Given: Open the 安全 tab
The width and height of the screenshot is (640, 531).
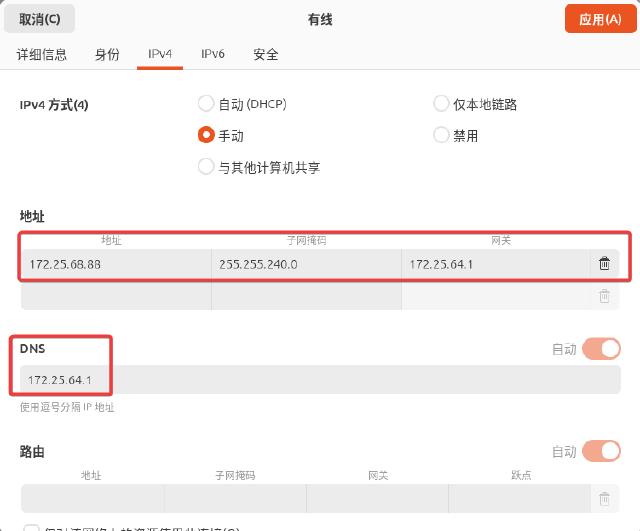Looking at the screenshot, I should point(266,54).
